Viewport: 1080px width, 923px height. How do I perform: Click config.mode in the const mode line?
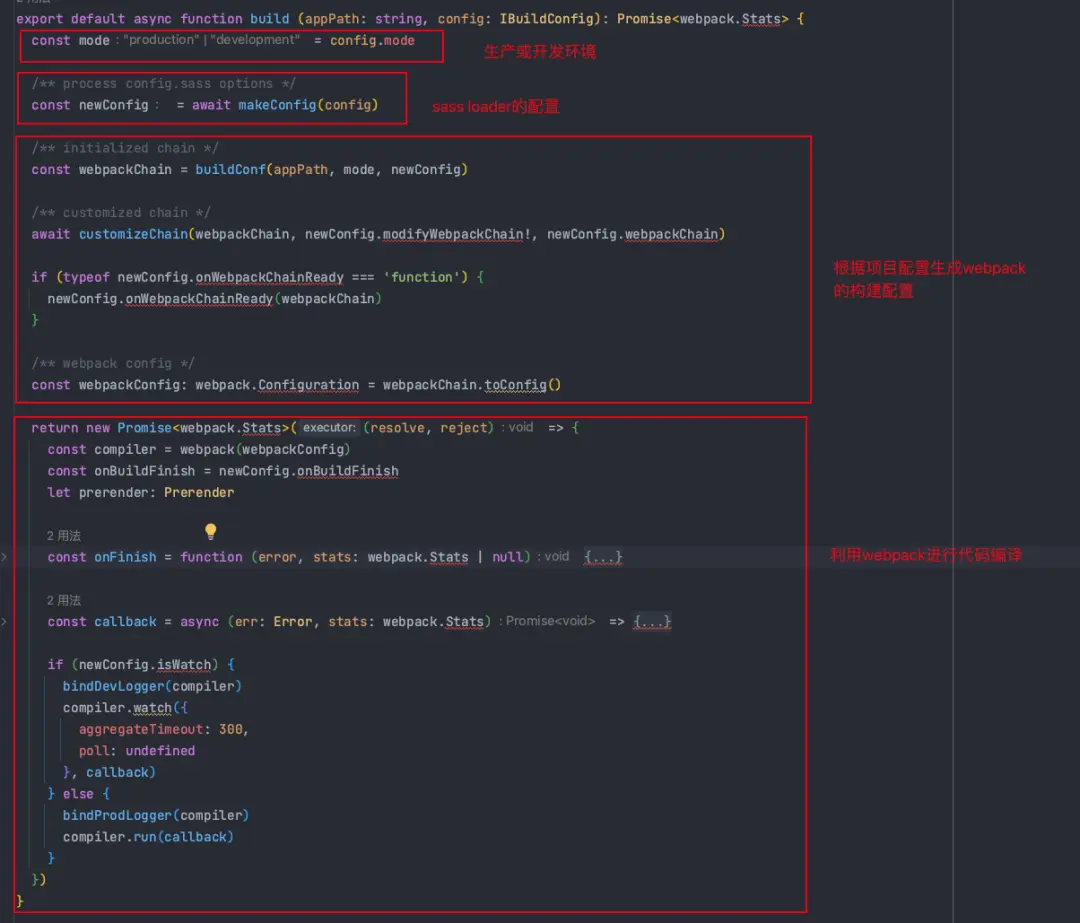point(372,41)
